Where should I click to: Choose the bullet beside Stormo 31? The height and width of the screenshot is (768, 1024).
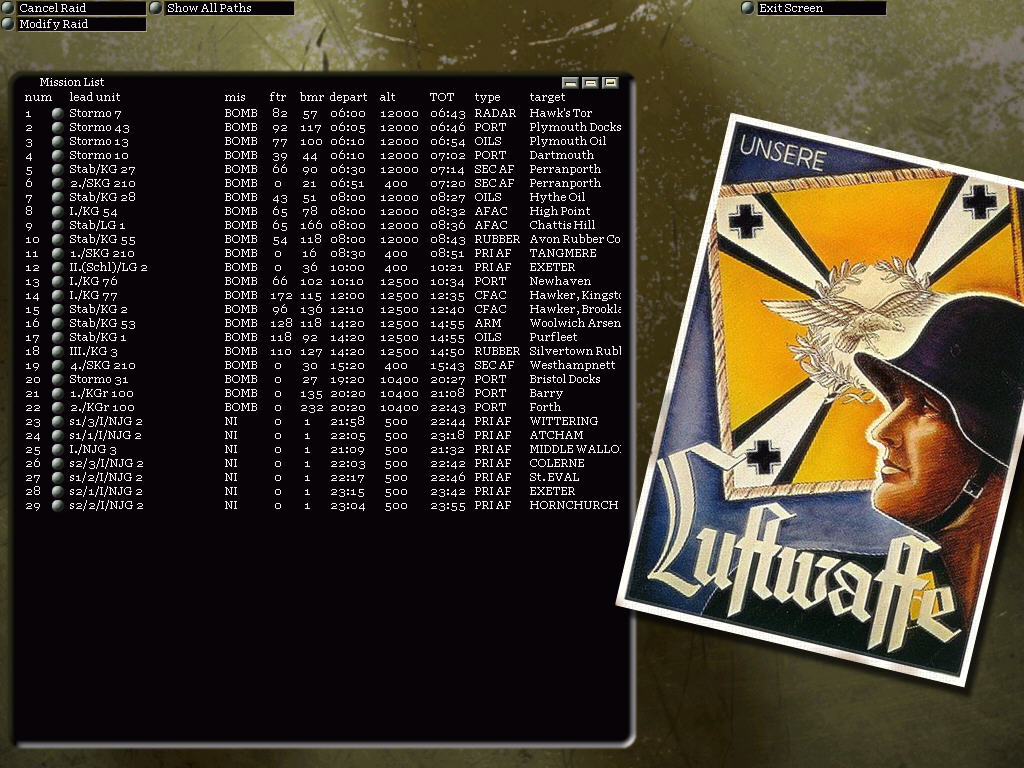(x=57, y=379)
